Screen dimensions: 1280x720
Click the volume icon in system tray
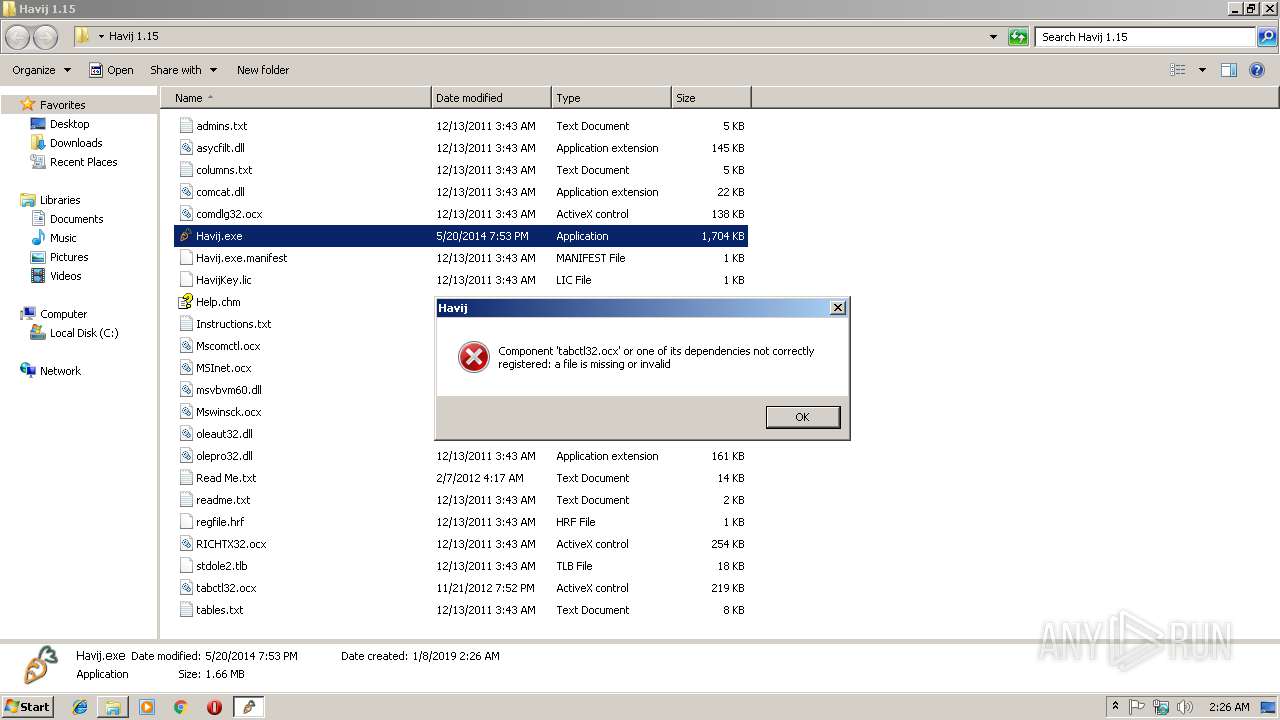(1184, 707)
